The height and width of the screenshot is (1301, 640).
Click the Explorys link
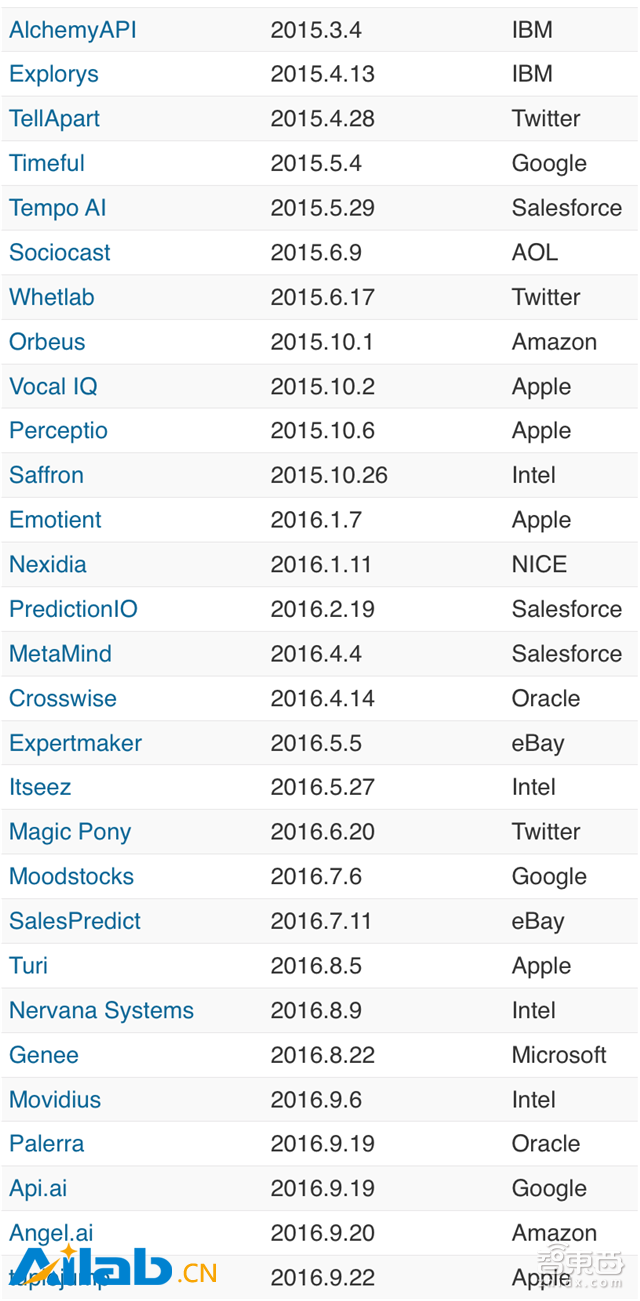(54, 75)
